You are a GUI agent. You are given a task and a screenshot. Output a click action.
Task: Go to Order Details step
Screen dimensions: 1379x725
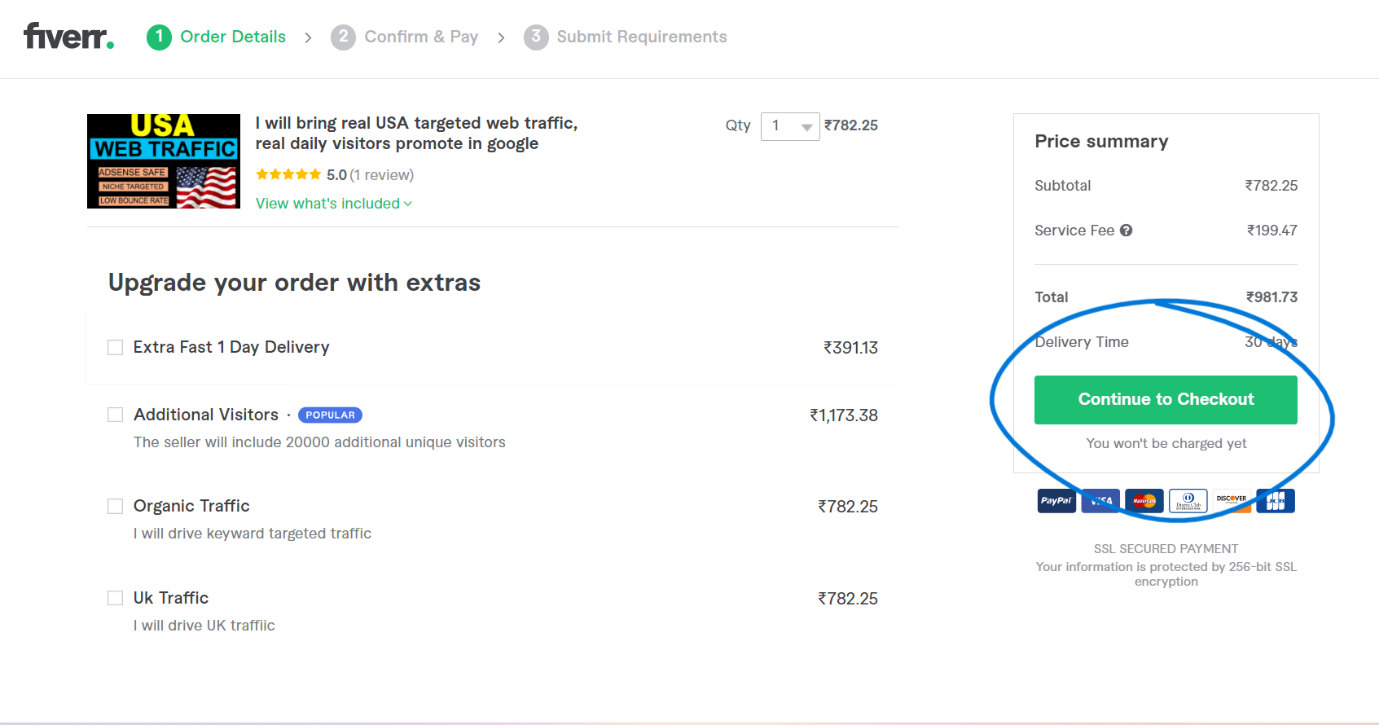[x=216, y=37]
